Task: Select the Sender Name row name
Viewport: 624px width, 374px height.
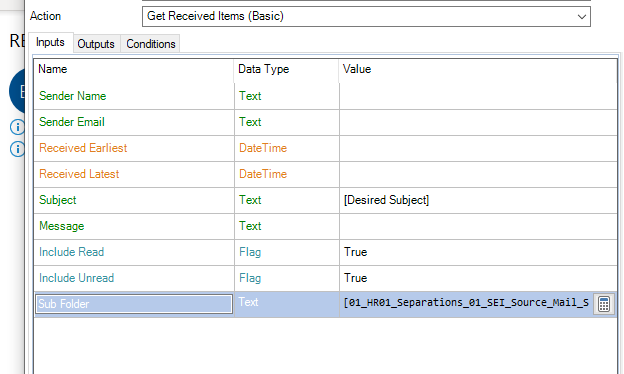Action: click(x=73, y=96)
